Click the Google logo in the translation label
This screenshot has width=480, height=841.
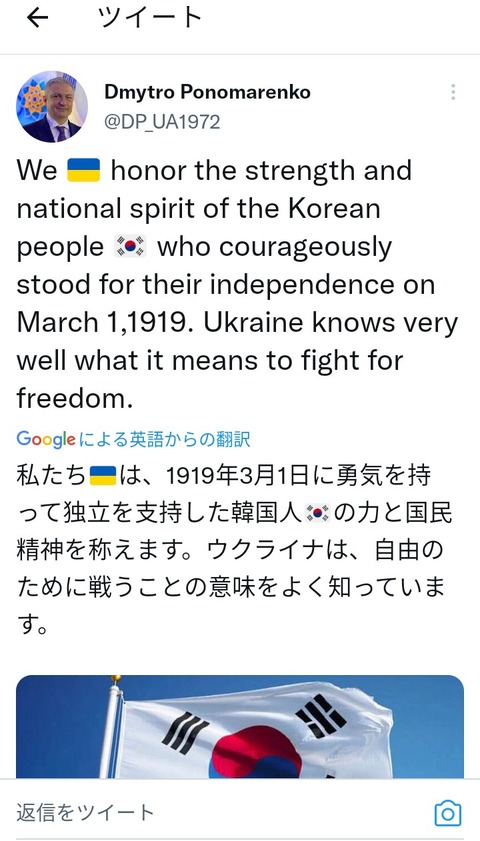click(x=46, y=439)
